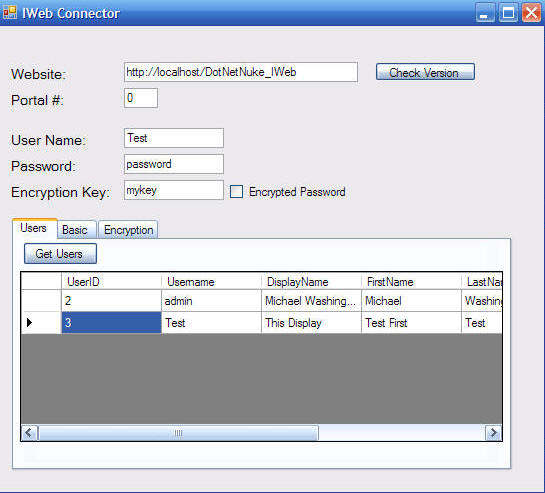Select the highlighted UserID 3 cell

[112, 323]
